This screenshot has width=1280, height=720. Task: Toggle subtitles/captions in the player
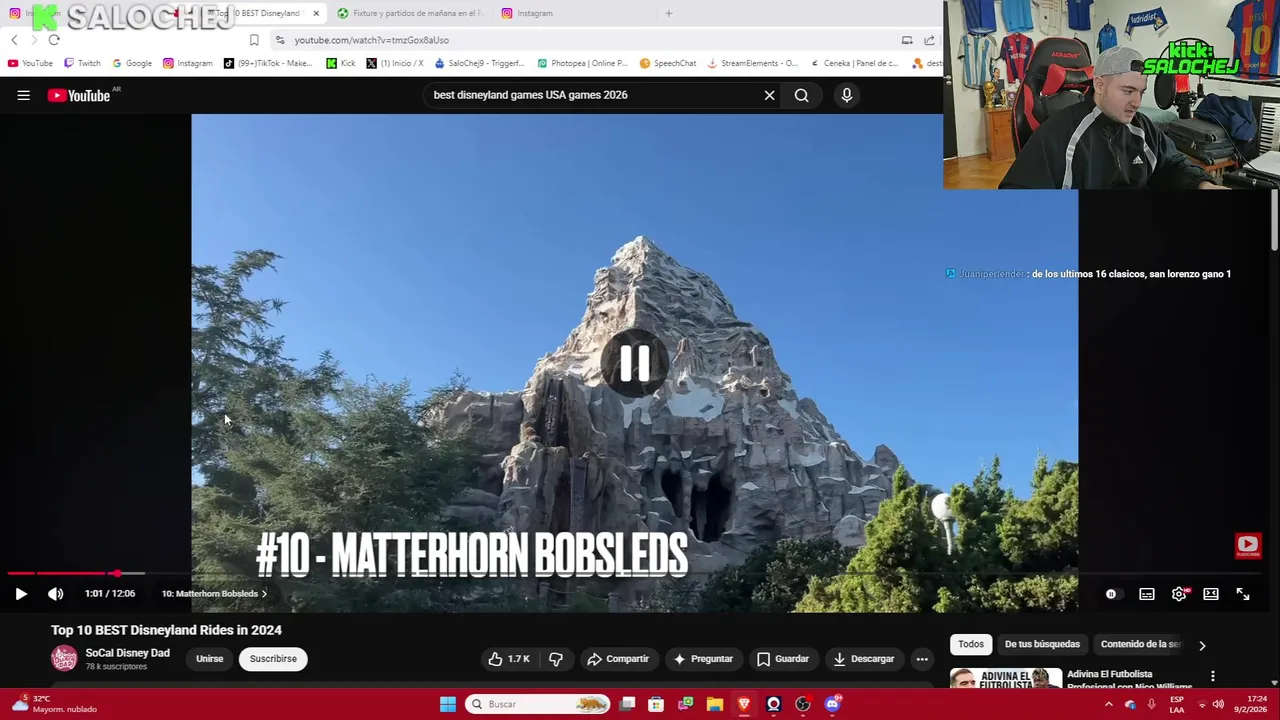pos(1147,594)
